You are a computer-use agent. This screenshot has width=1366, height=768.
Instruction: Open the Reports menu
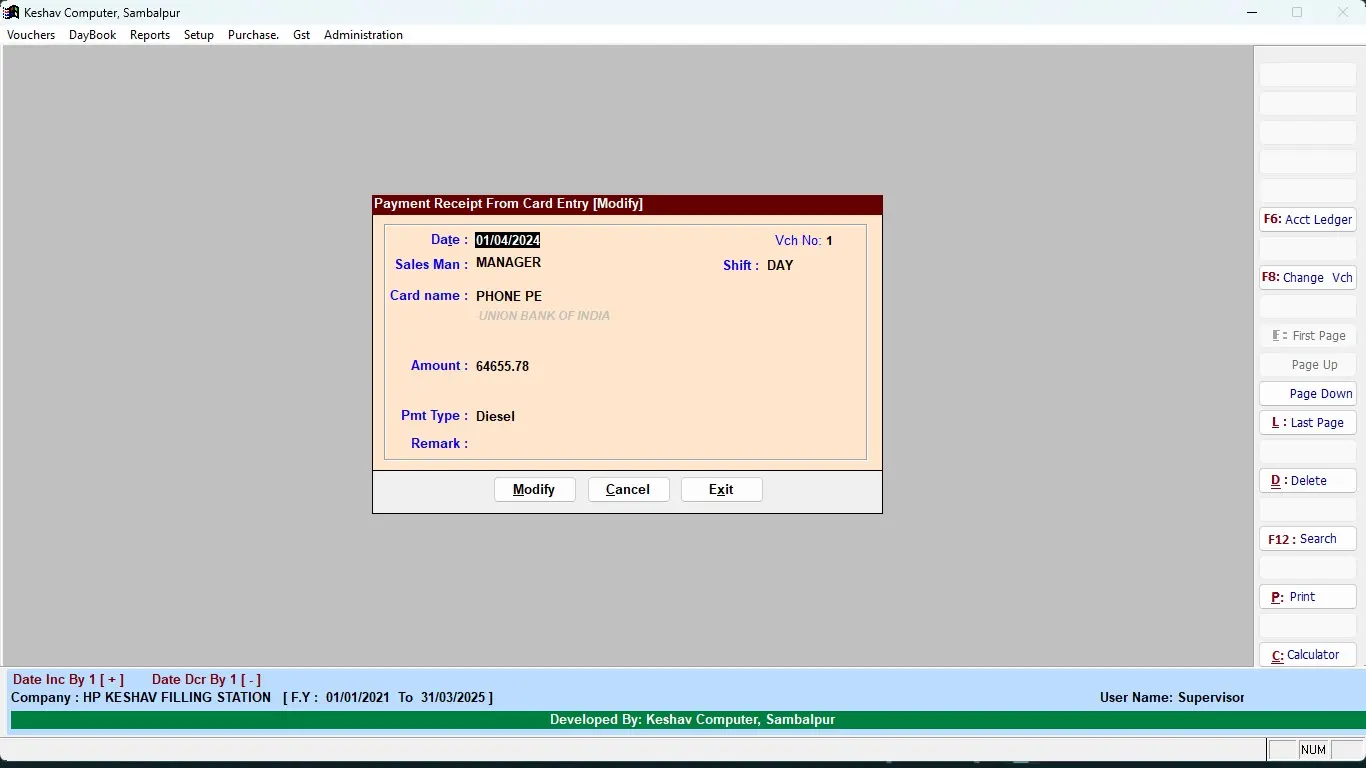coord(150,35)
